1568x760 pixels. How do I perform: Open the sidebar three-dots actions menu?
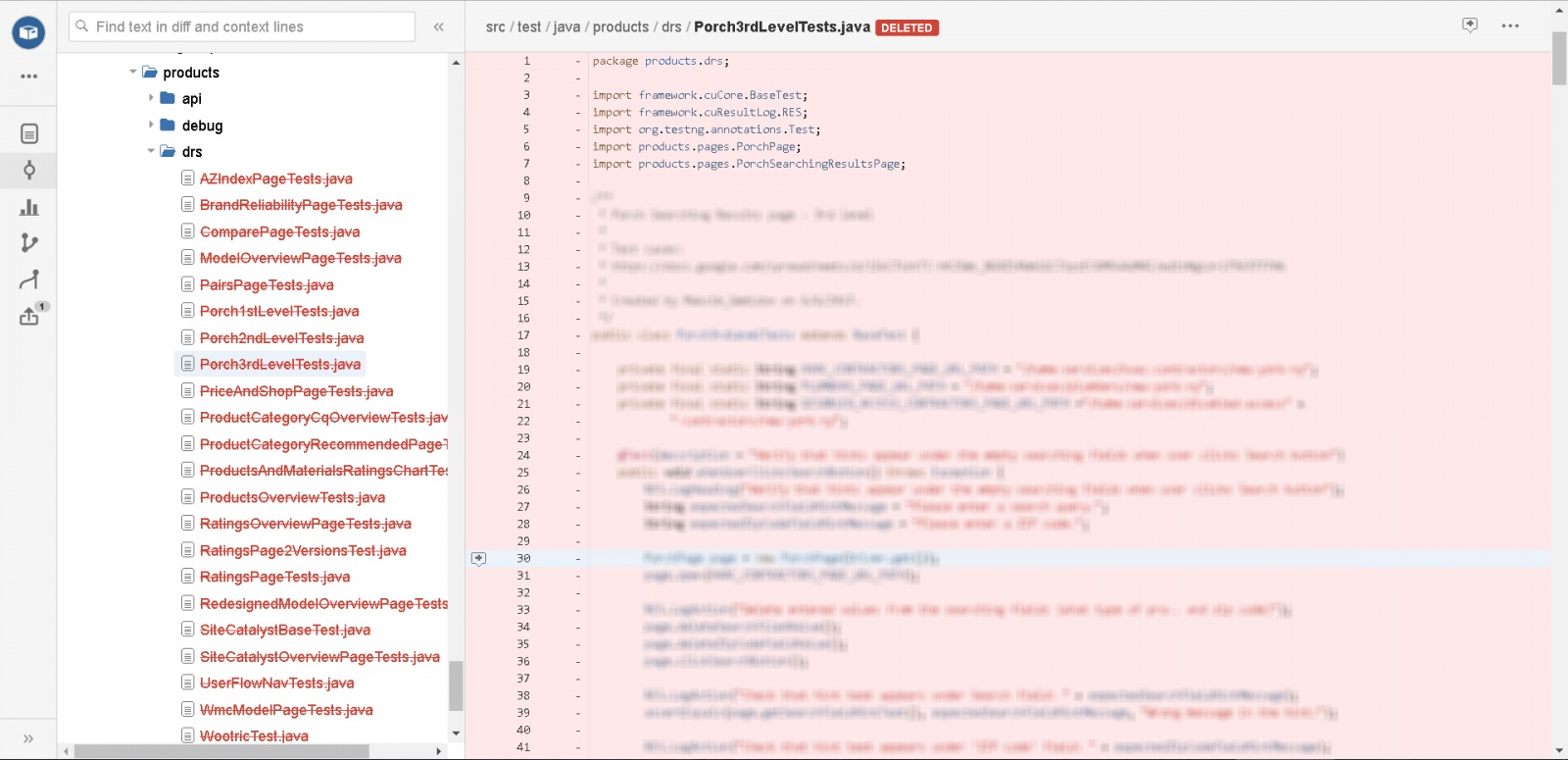point(29,76)
